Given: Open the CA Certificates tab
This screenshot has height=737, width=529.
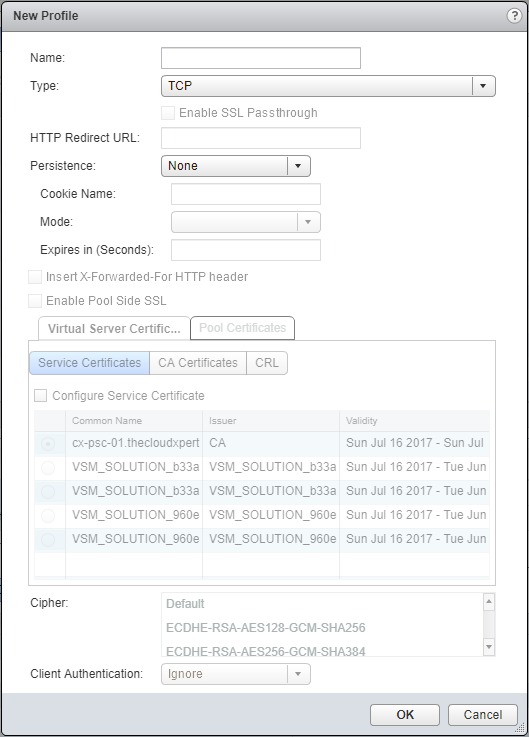Looking at the screenshot, I should pyautogui.click(x=198, y=363).
